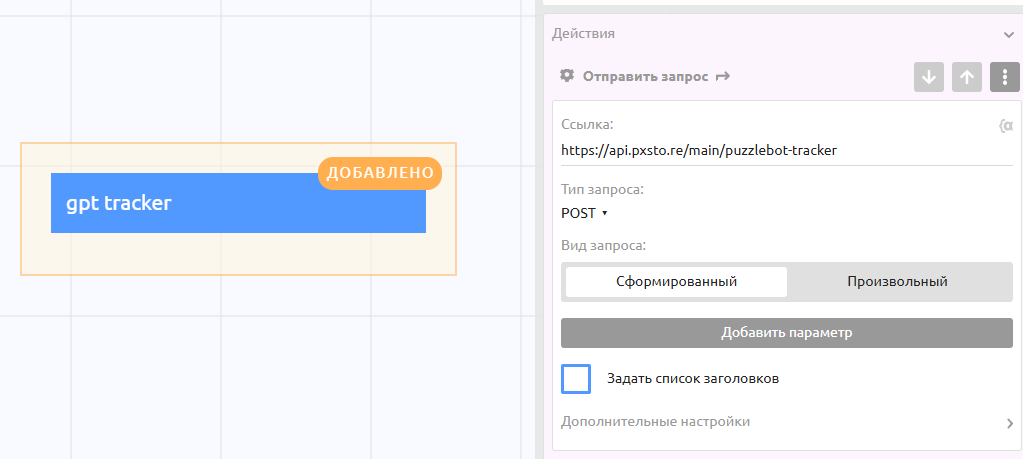Click the variable insert icon near Ссылка
The width and height of the screenshot is (1023, 459).
point(1005,126)
